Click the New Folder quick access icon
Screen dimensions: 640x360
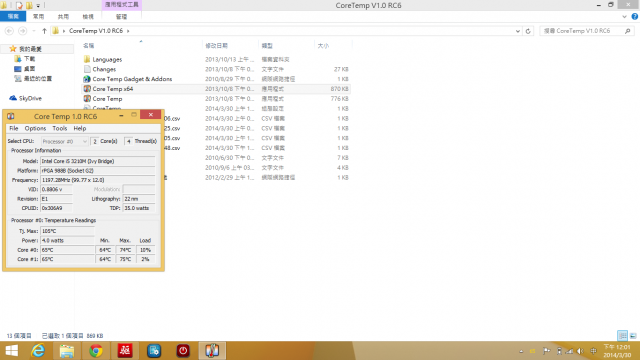(29, 5)
